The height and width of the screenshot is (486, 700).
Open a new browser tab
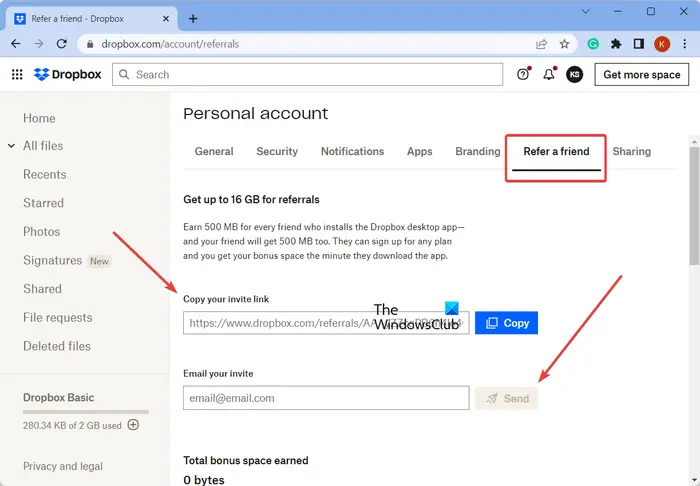193,19
